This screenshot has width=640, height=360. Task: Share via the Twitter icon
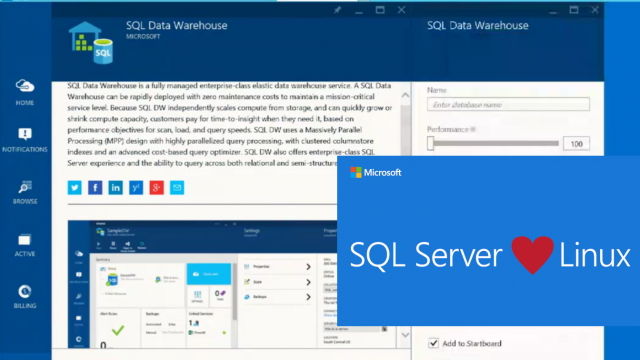click(75, 188)
